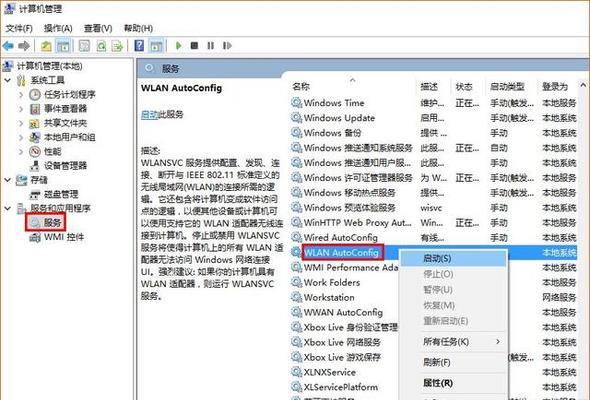This screenshot has width=590, height=400.
Task: Select the Windows Update service row
Action: pyautogui.click(x=433, y=118)
